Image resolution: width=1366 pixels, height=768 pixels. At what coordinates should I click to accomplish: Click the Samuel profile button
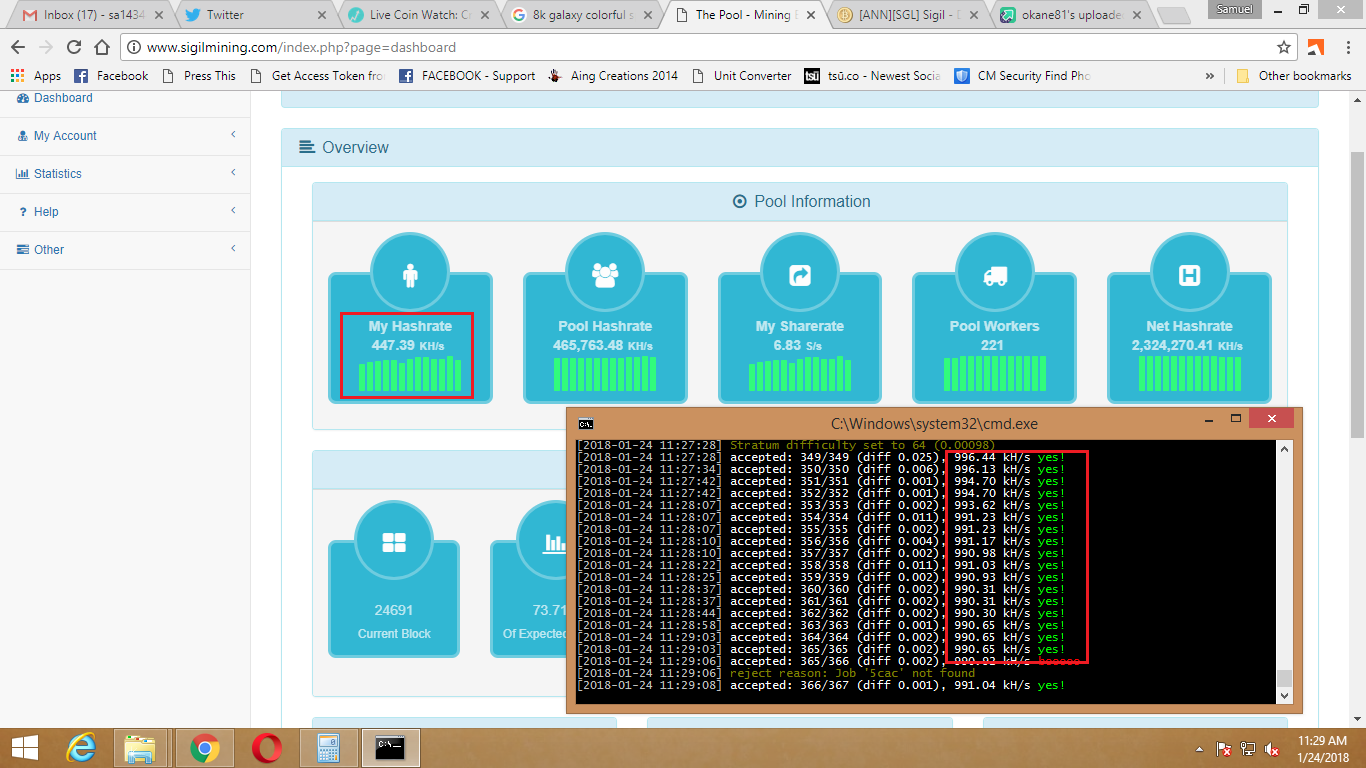(x=1236, y=8)
